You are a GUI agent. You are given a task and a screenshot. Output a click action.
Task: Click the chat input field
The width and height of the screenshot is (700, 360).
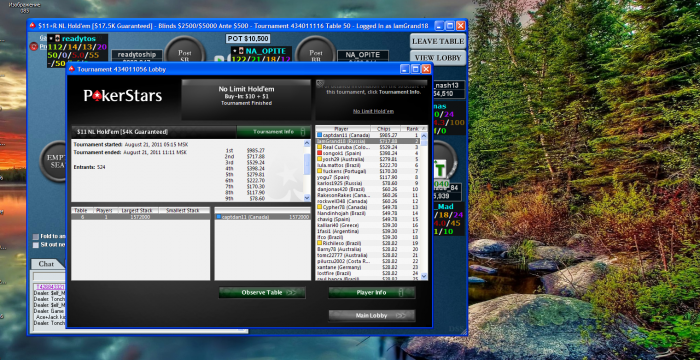pyautogui.click(x=50, y=277)
